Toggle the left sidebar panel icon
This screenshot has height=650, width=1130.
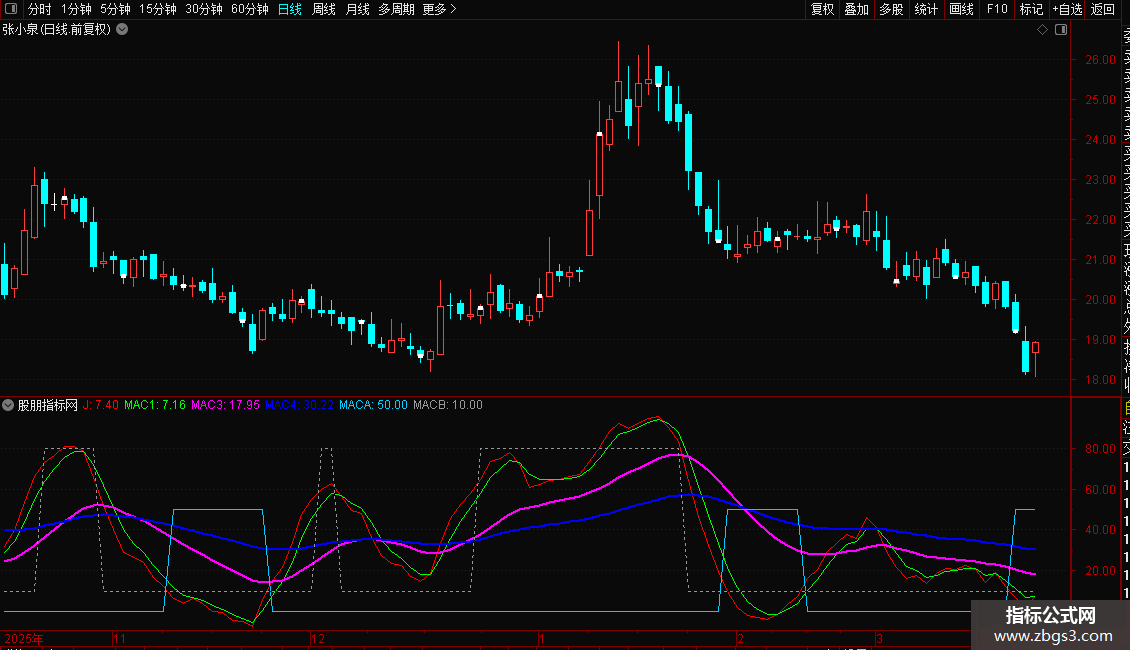click(x=10, y=9)
